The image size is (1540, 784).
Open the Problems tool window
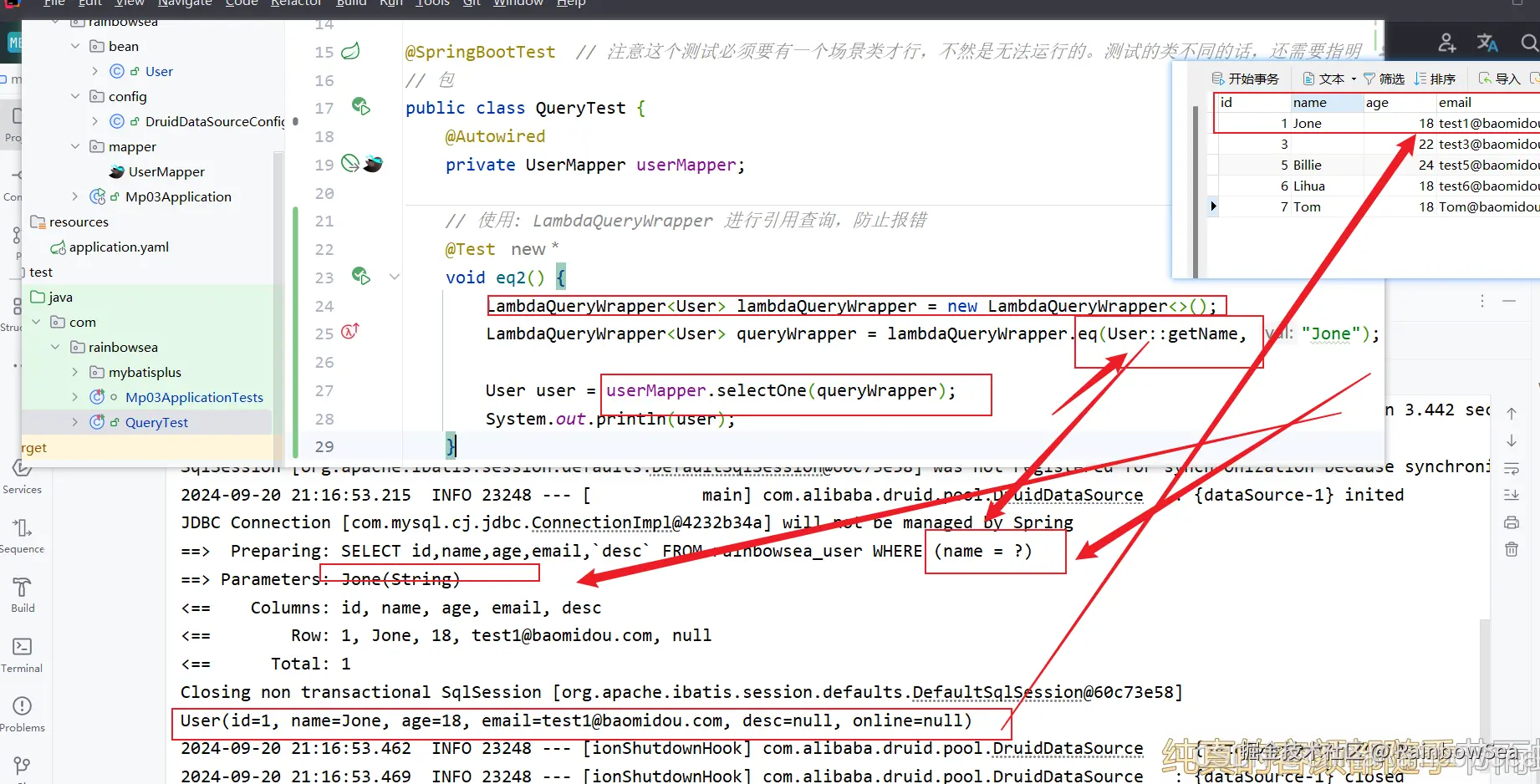click(22, 715)
